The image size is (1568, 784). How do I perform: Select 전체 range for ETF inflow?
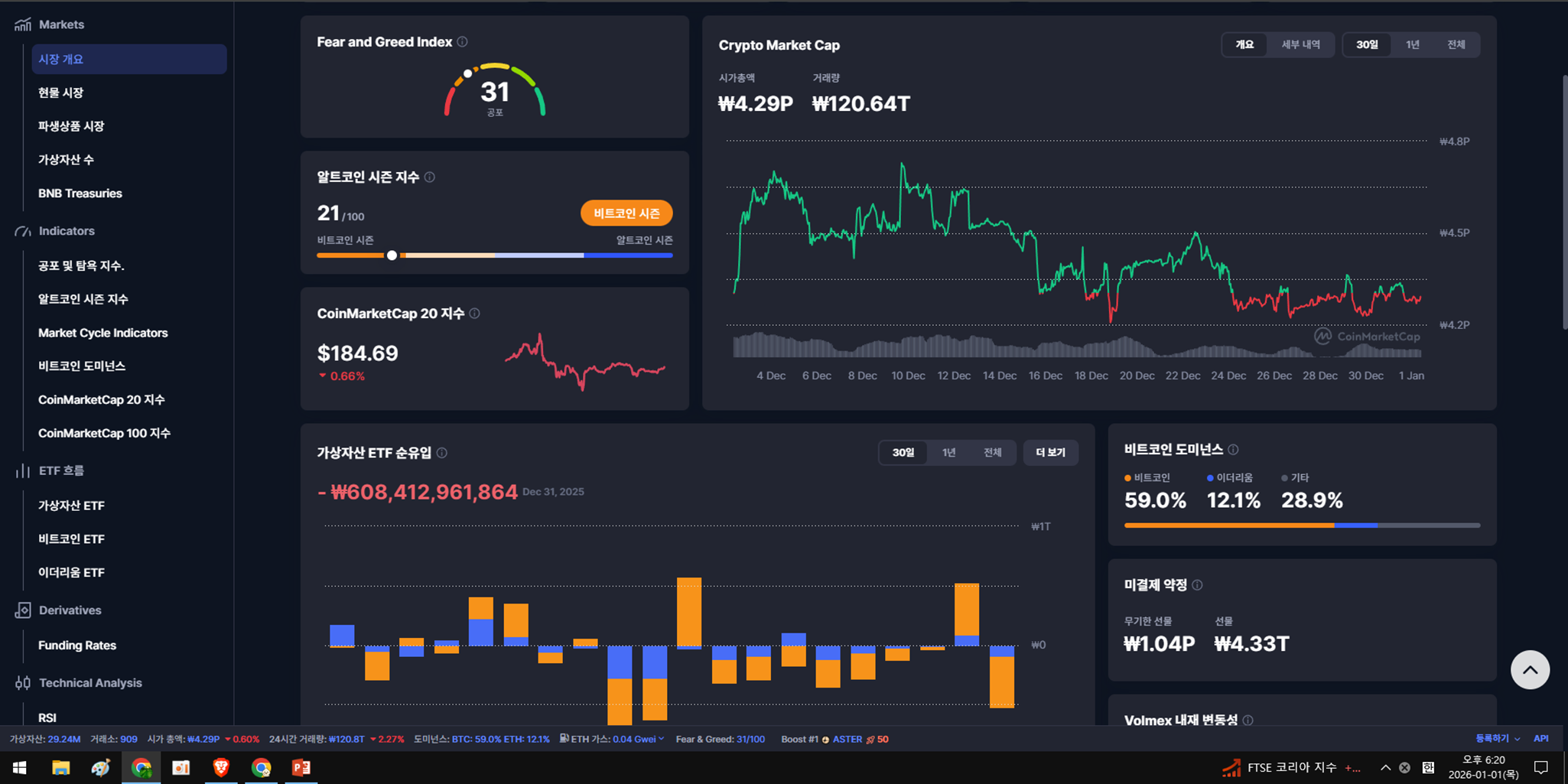point(992,453)
